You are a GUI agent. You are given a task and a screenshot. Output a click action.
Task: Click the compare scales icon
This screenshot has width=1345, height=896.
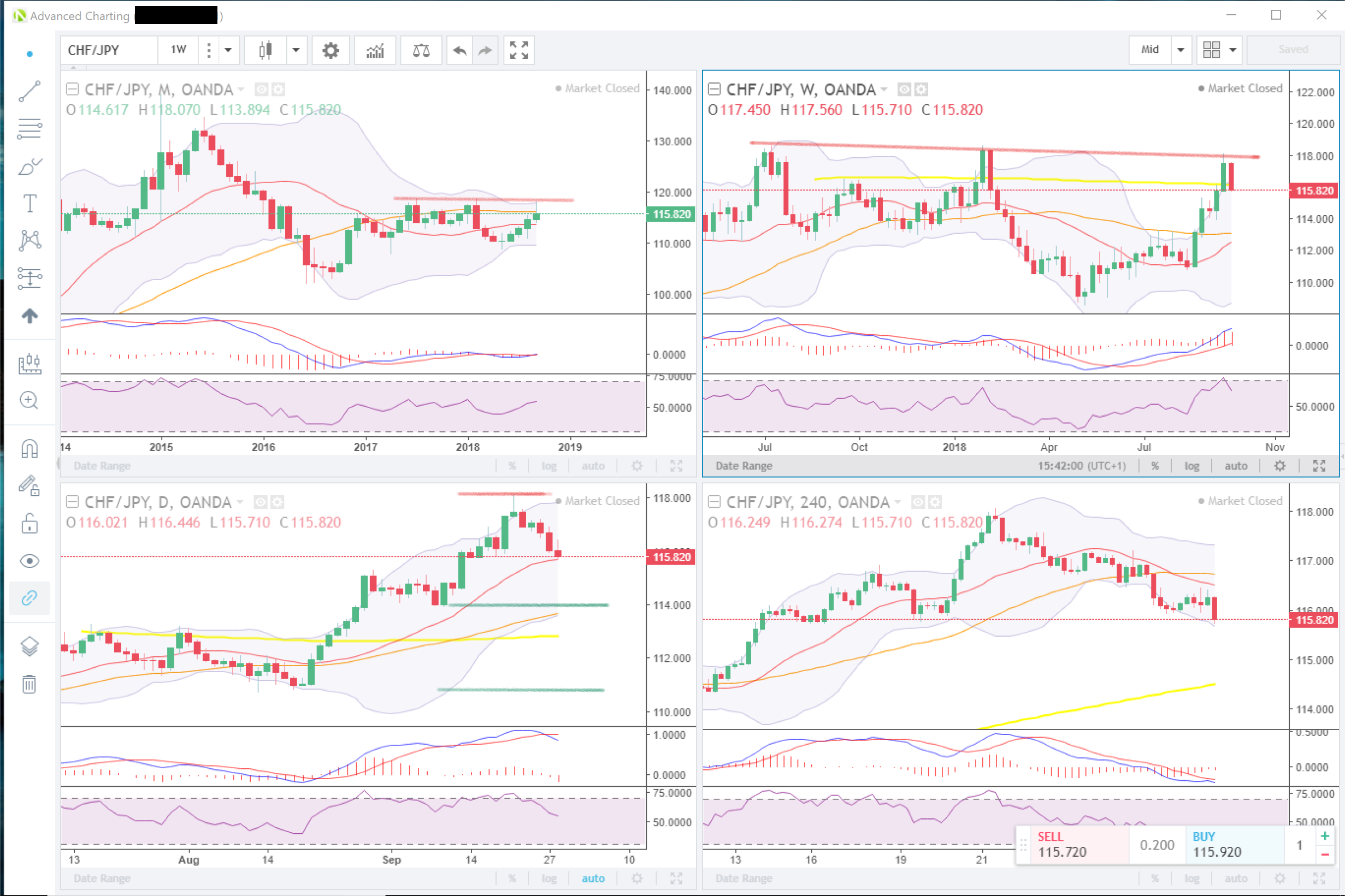tap(421, 50)
